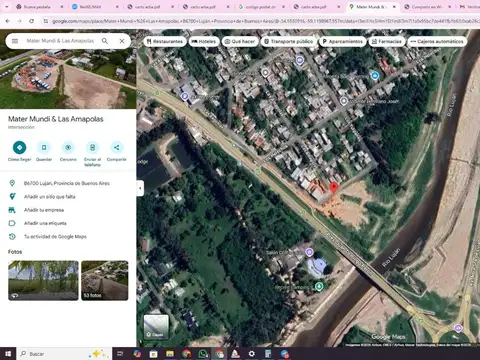
Task: Open the 53 fotos thumbnail
Action: (x=105, y=280)
